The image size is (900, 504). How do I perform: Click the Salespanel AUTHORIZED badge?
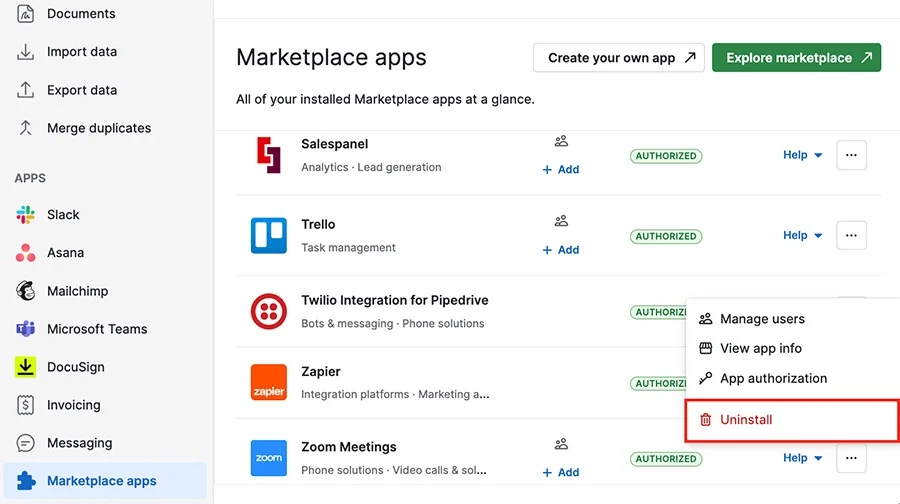tap(666, 156)
